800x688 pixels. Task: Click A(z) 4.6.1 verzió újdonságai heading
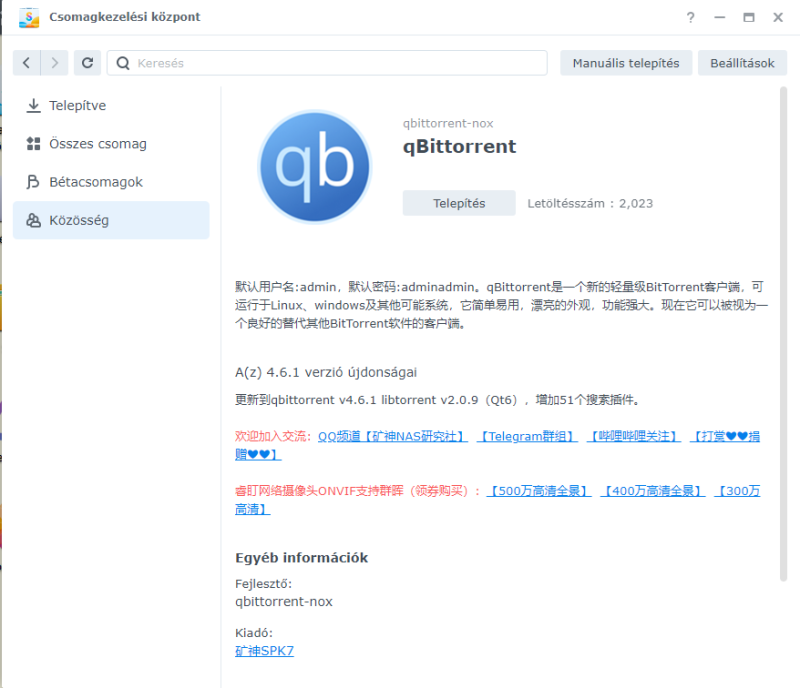click(x=326, y=372)
